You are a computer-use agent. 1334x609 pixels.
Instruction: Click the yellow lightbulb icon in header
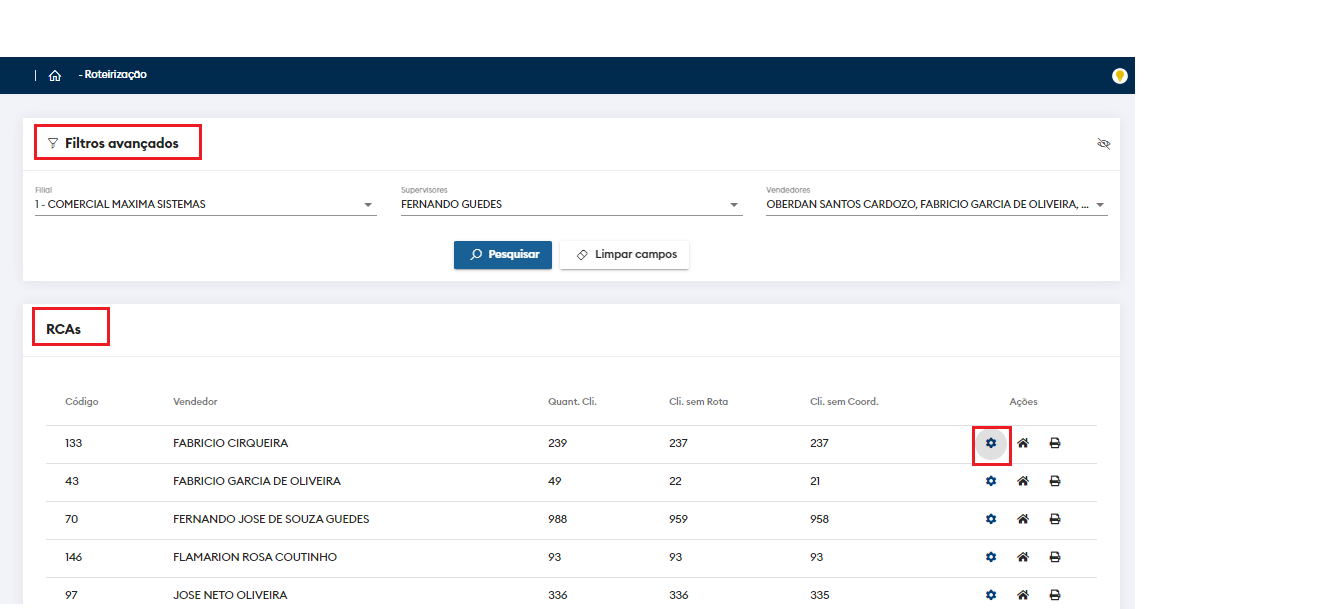click(x=1120, y=76)
